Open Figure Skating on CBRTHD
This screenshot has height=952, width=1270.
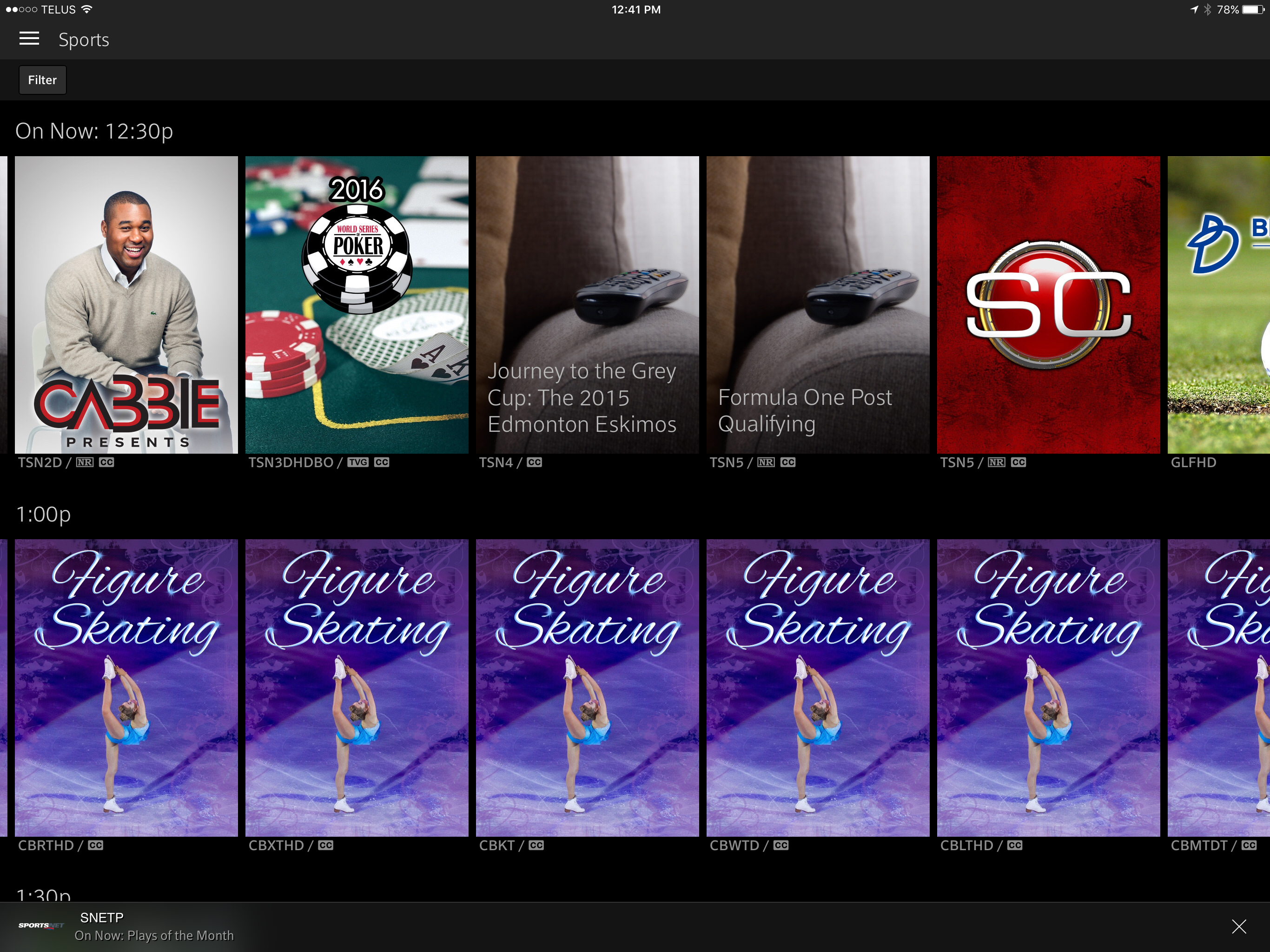pyautogui.click(x=126, y=688)
